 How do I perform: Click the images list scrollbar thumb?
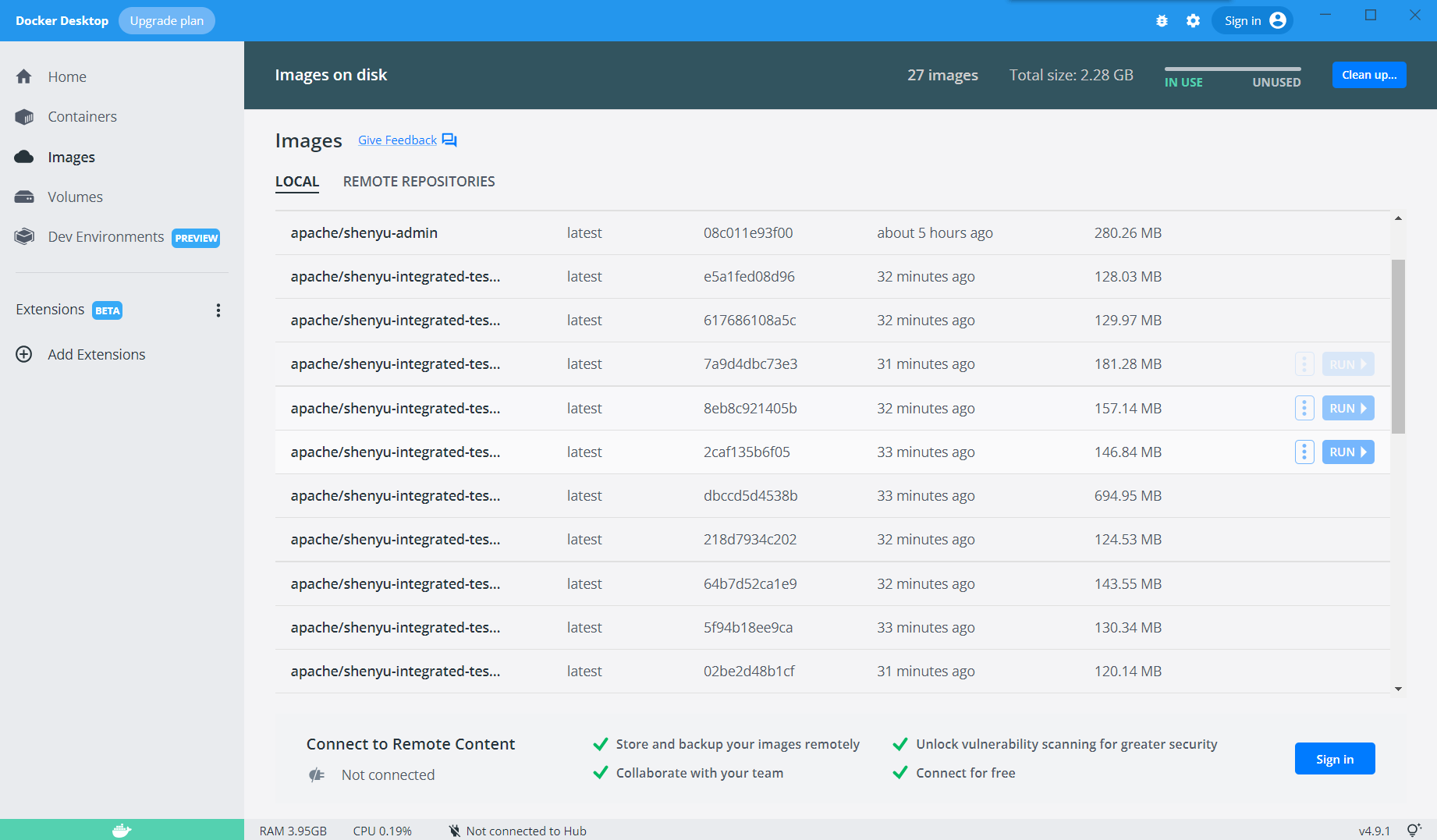click(x=1398, y=346)
